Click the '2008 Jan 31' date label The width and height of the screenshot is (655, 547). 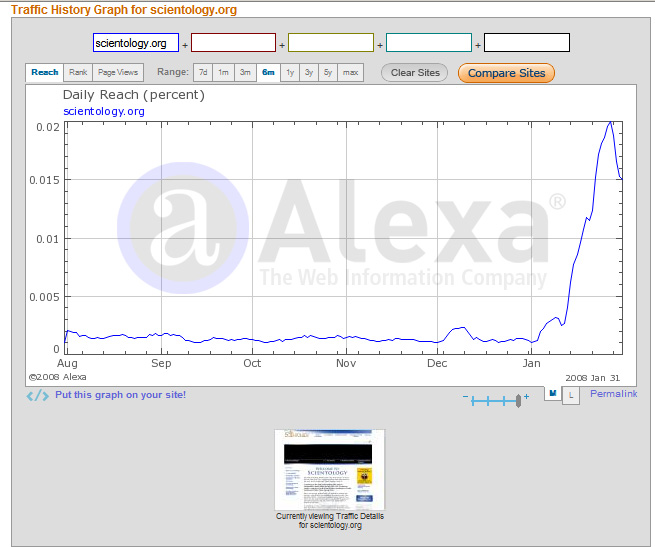click(x=592, y=378)
